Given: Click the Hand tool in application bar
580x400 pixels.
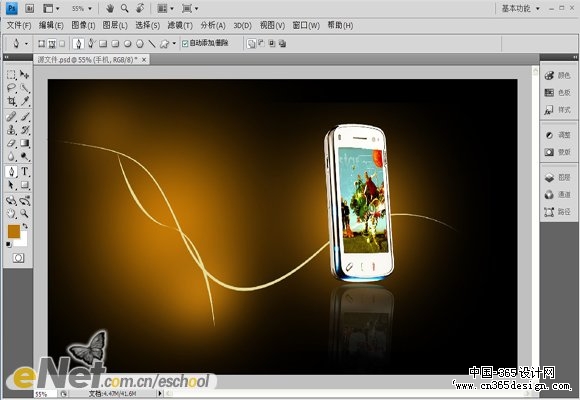Looking at the screenshot, I should pyautogui.click(x=110, y=8).
